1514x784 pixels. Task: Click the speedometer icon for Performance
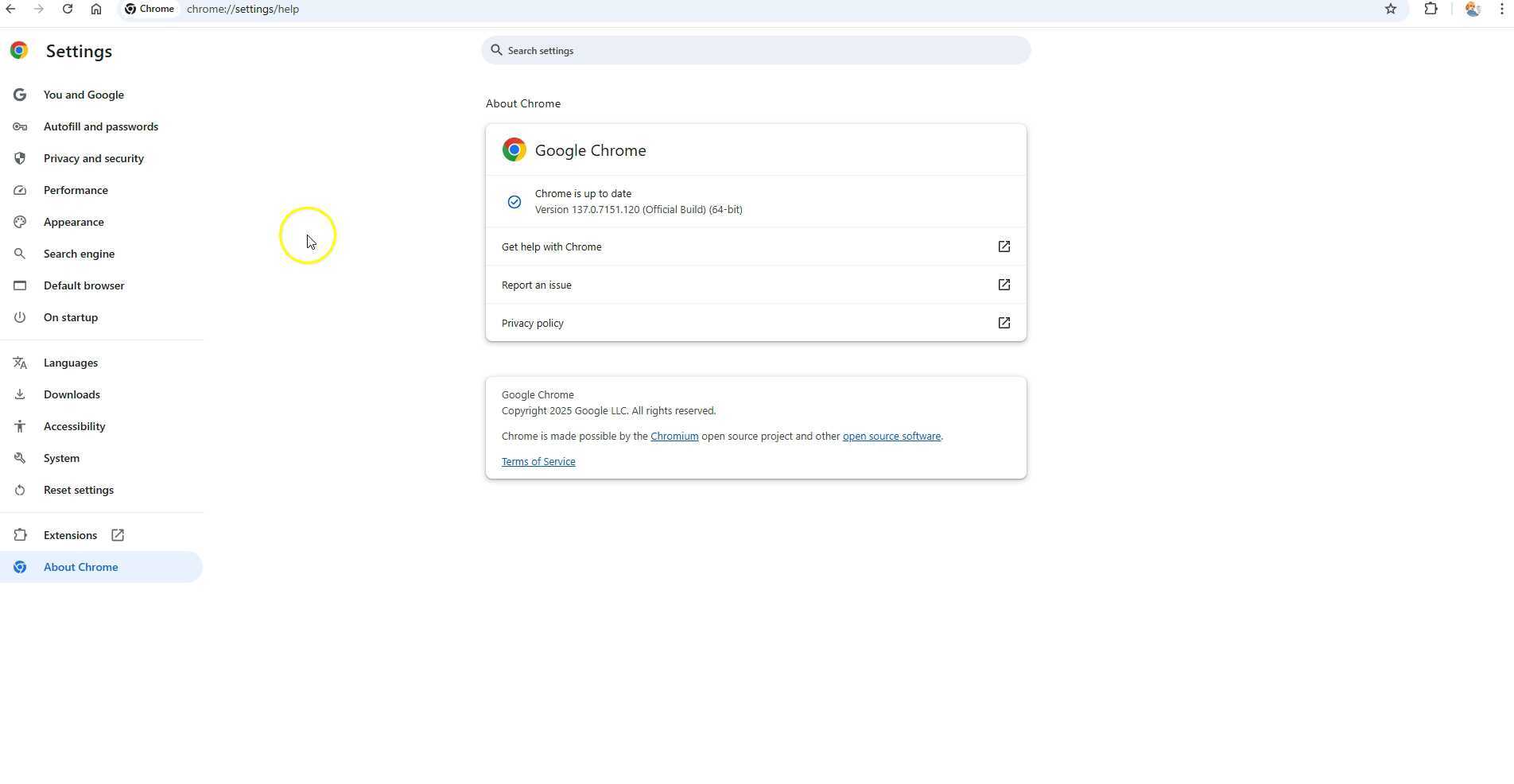(20, 190)
